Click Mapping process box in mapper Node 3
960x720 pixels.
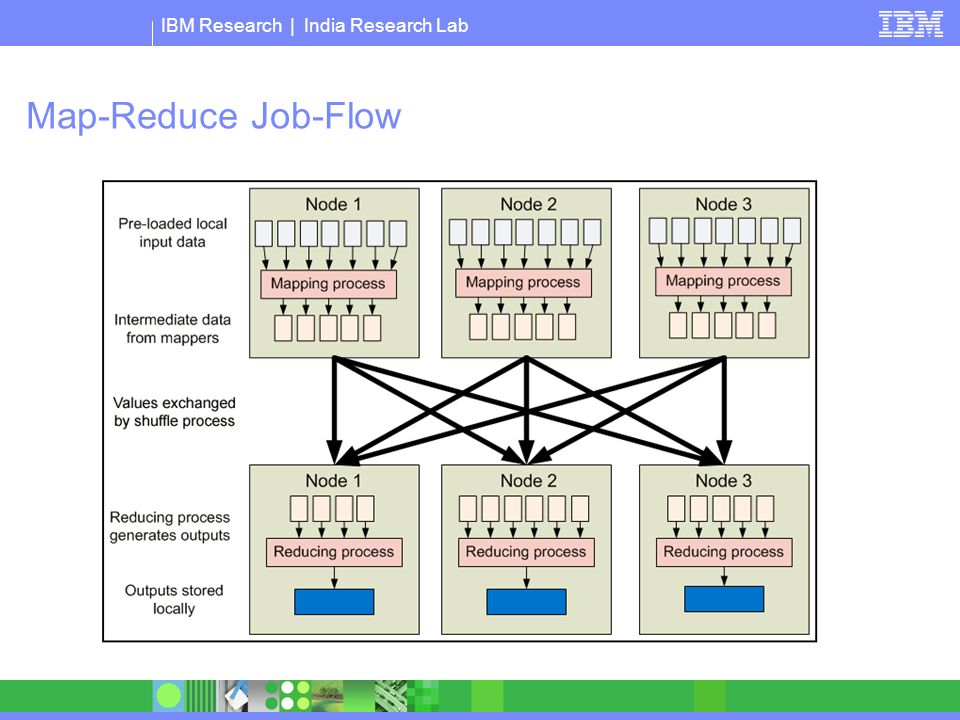723,282
